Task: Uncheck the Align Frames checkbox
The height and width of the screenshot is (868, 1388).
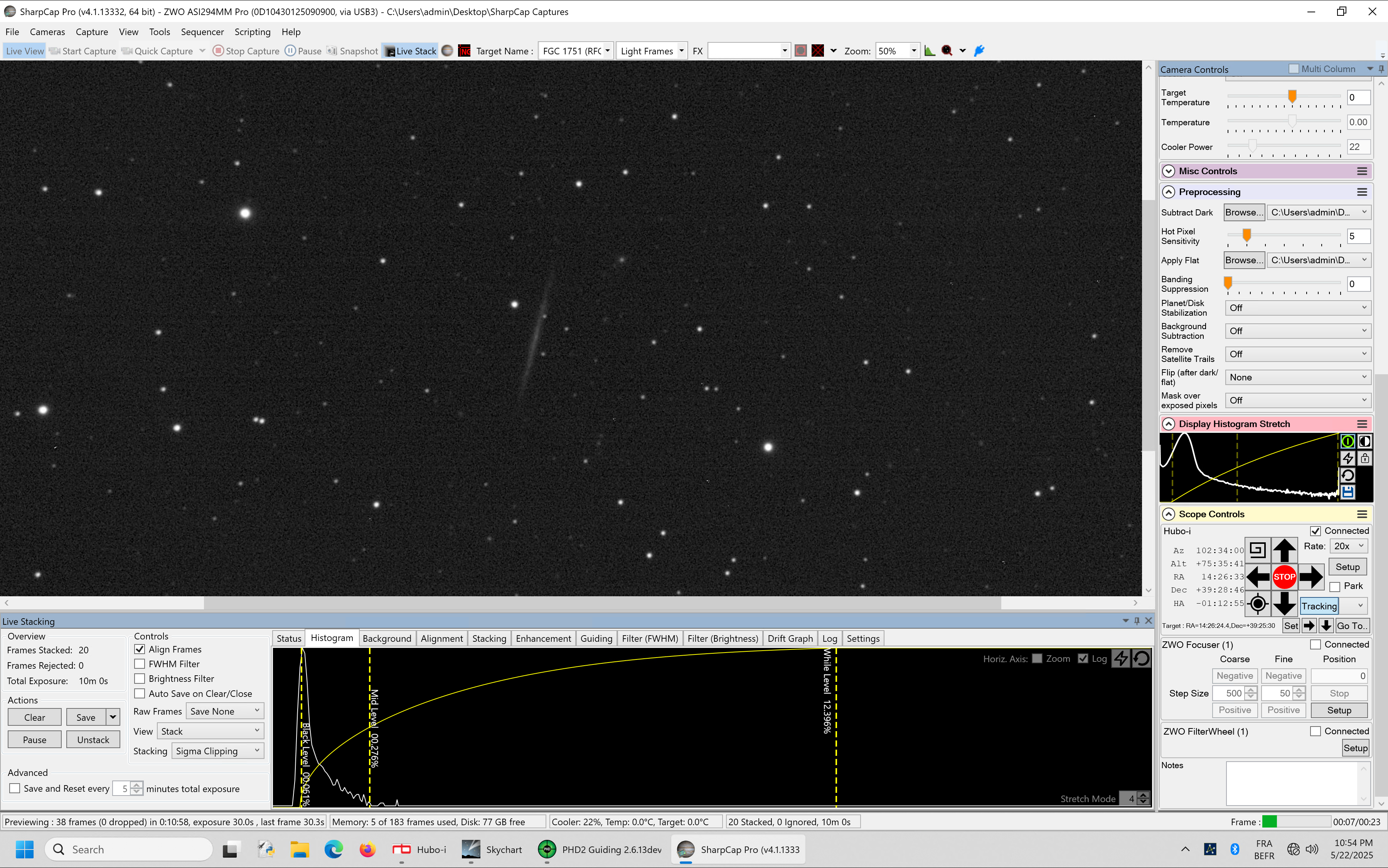Action: (140, 649)
